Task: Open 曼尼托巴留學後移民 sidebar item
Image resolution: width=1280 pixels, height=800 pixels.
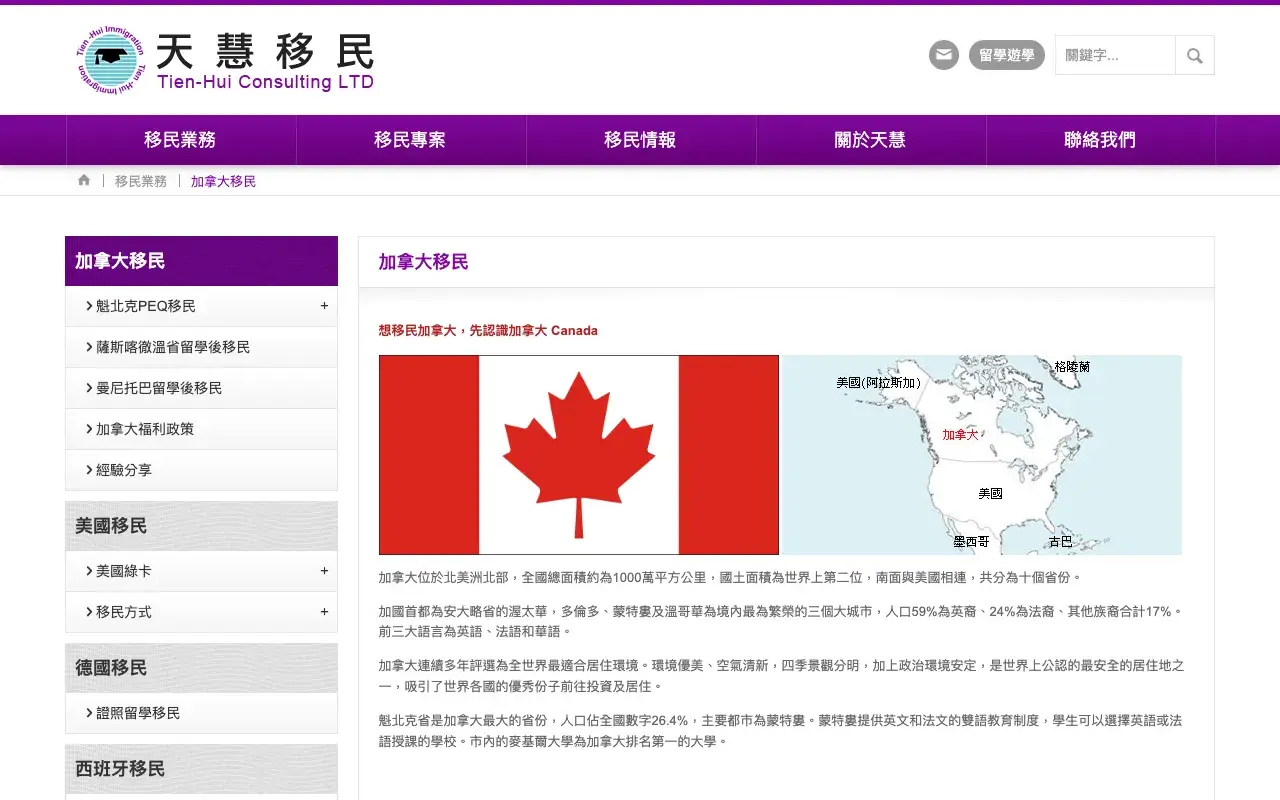Action: (x=201, y=388)
